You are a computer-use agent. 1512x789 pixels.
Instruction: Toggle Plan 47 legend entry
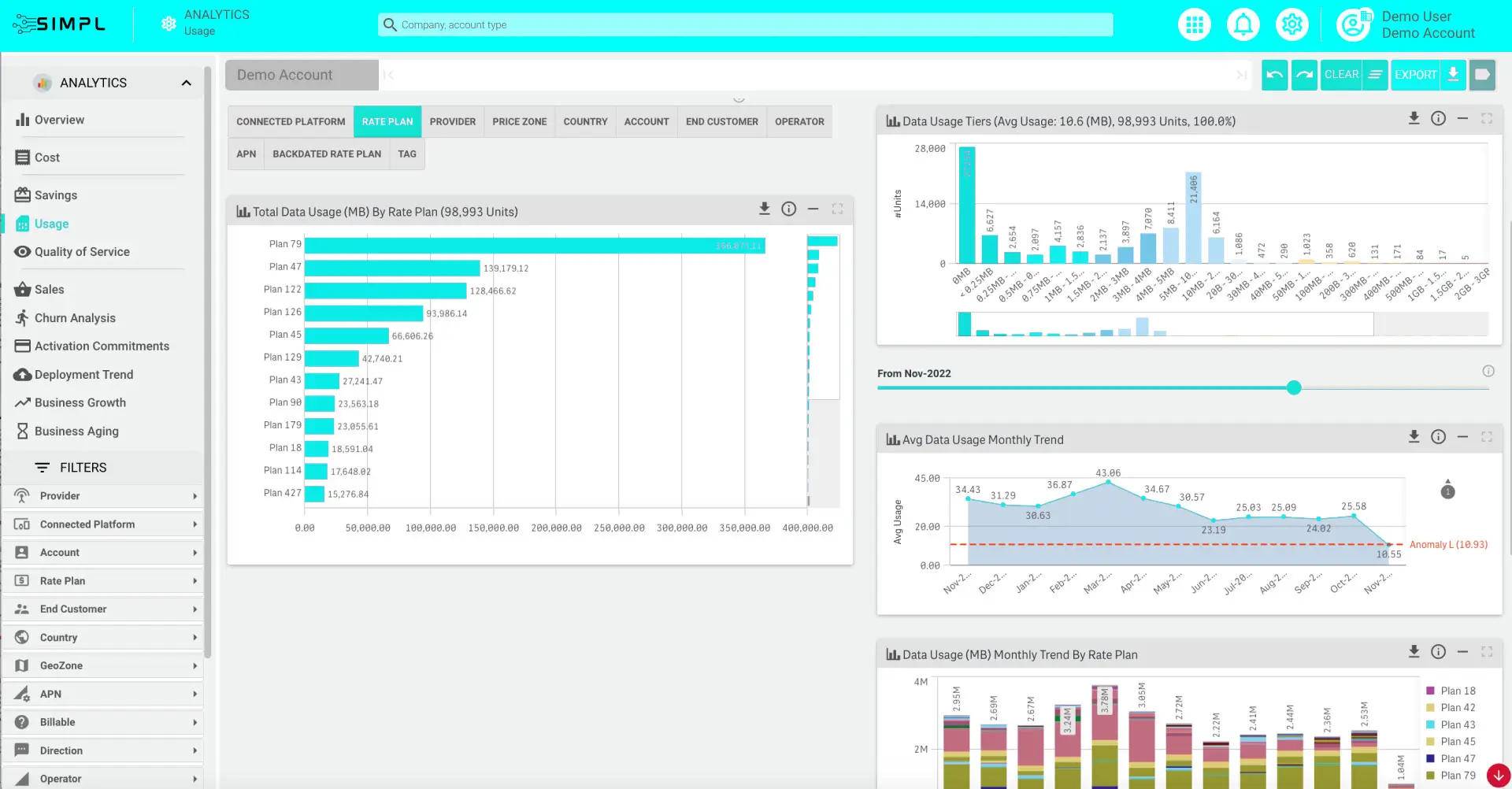[x=1451, y=759]
